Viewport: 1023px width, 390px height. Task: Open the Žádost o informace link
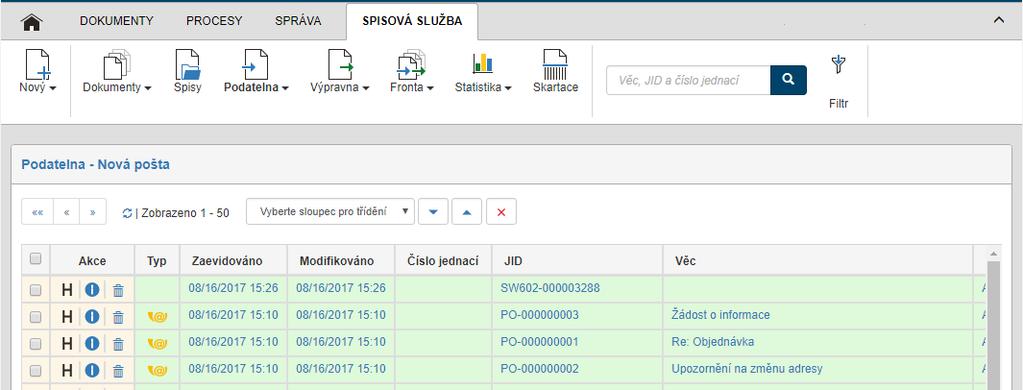pyautogui.click(x=720, y=315)
